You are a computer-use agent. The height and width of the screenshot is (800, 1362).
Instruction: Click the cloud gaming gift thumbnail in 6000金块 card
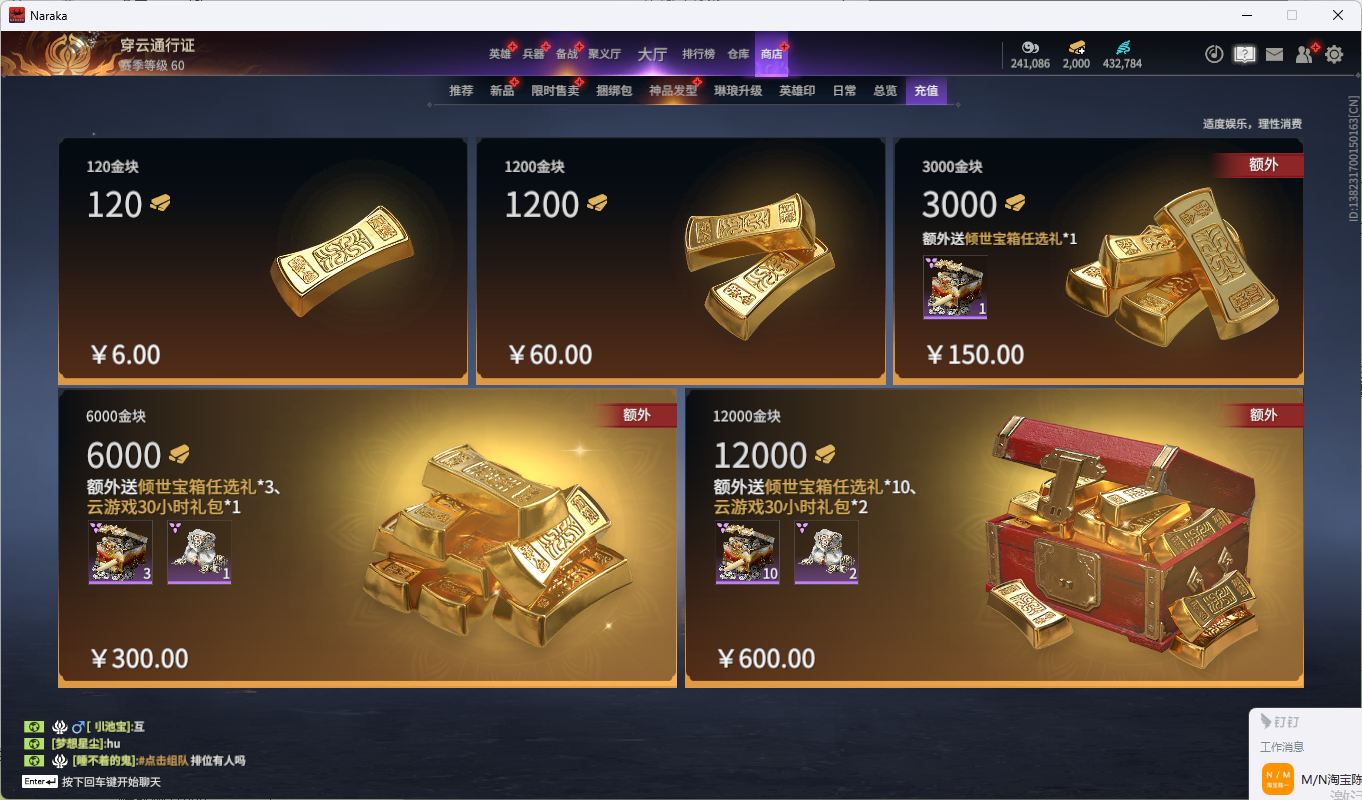coord(199,552)
